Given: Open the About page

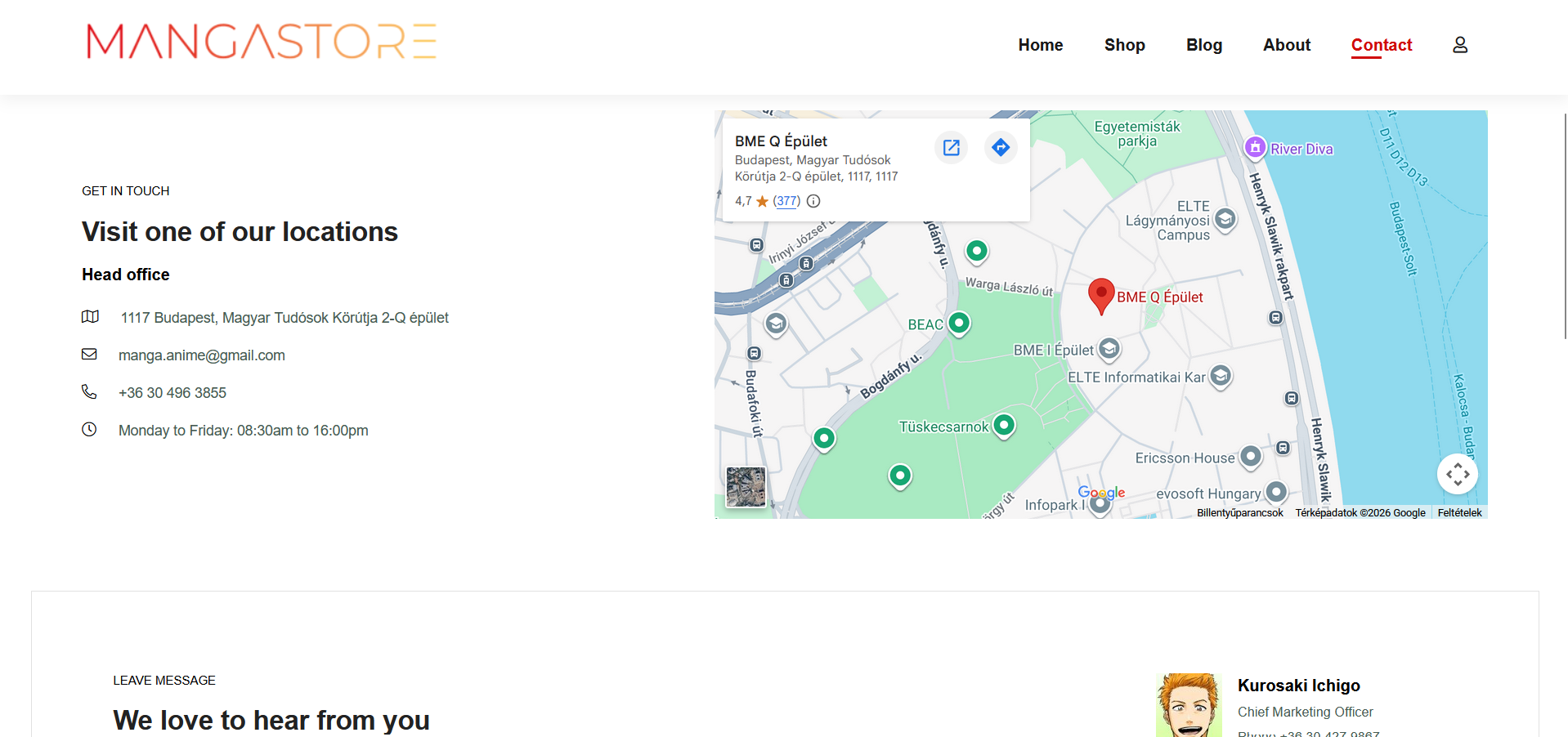Looking at the screenshot, I should [1286, 45].
